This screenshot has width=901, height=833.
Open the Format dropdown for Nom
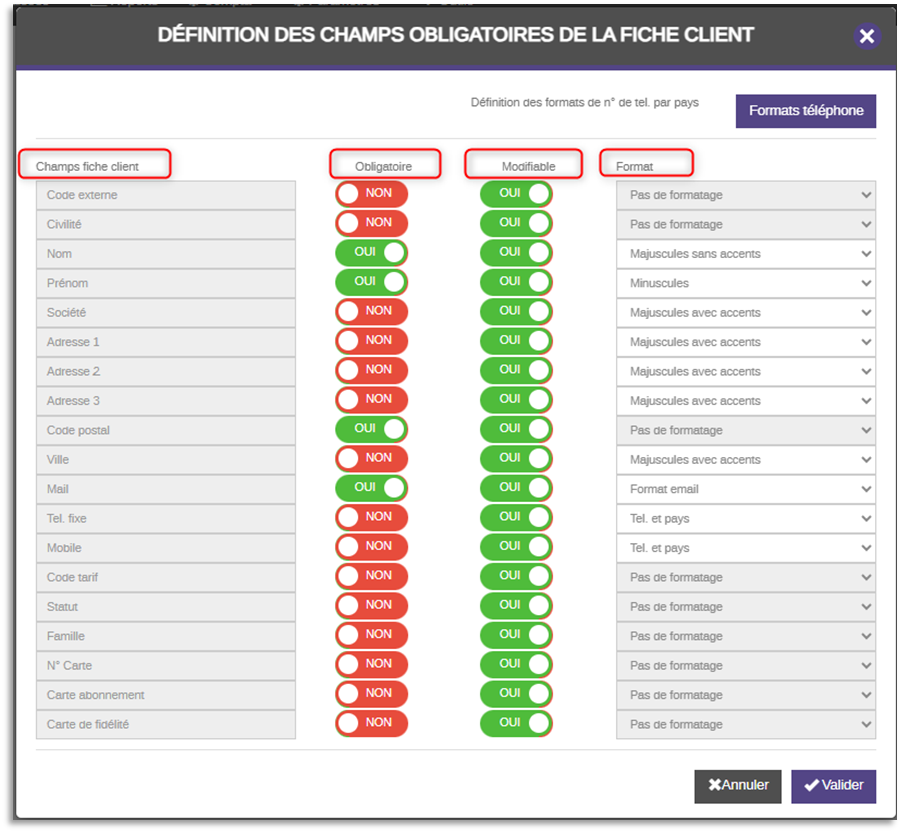point(745,254)
